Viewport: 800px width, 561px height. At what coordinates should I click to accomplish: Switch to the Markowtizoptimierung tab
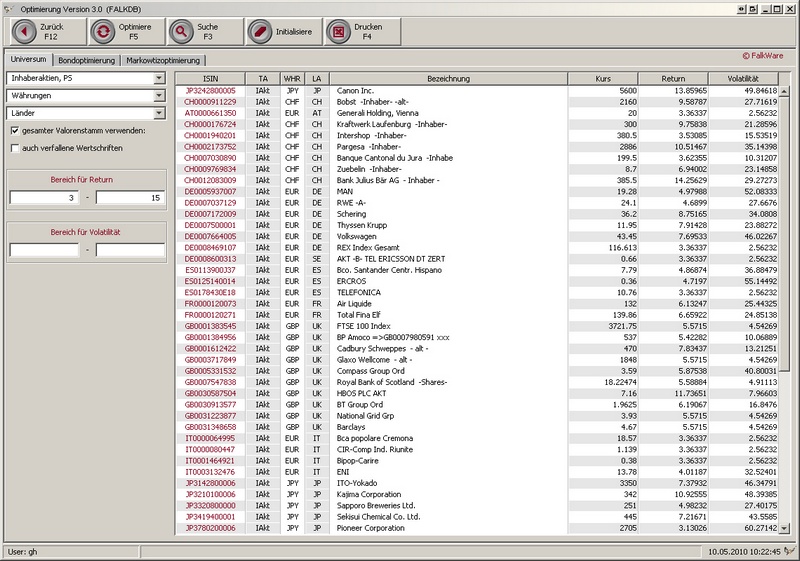tap(163, 60)
